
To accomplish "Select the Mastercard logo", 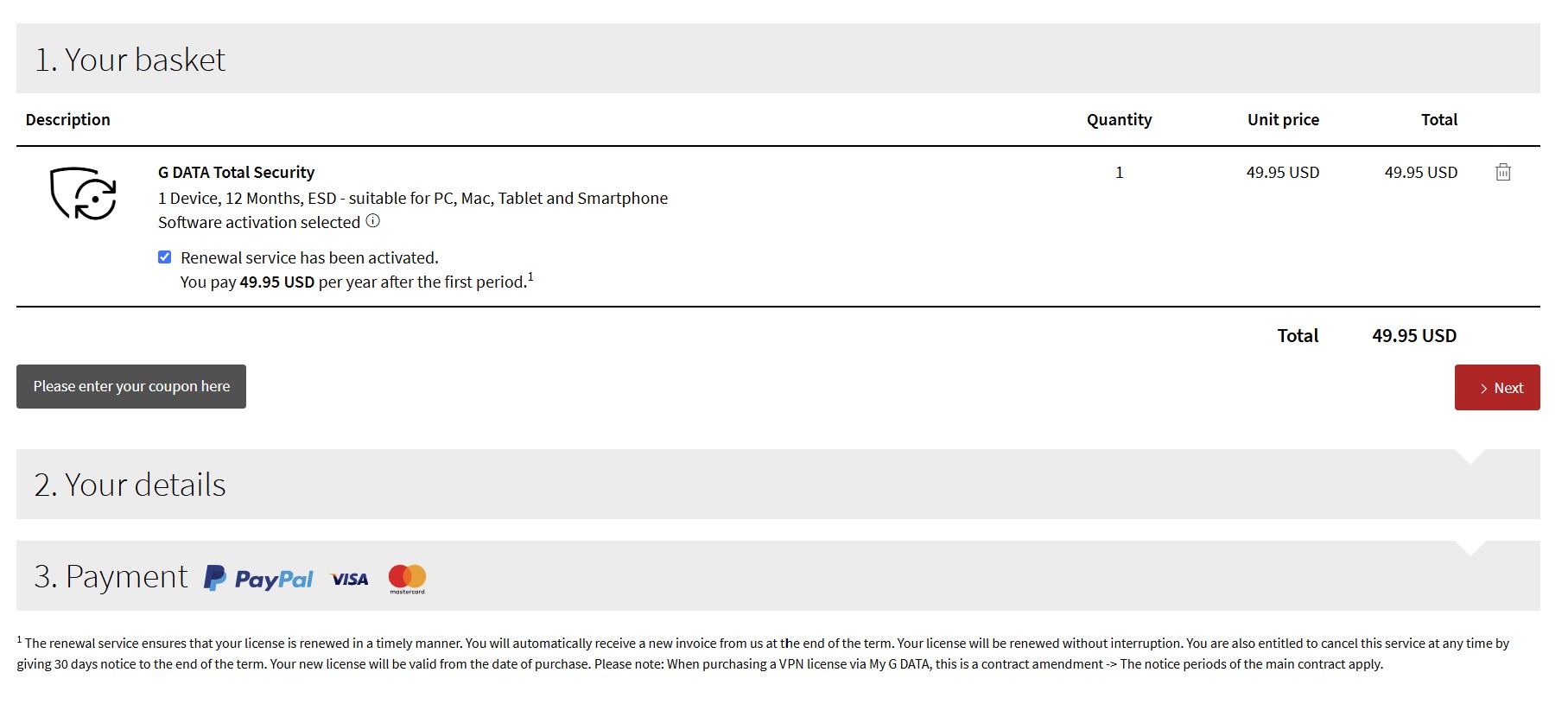I will point(407,579).
